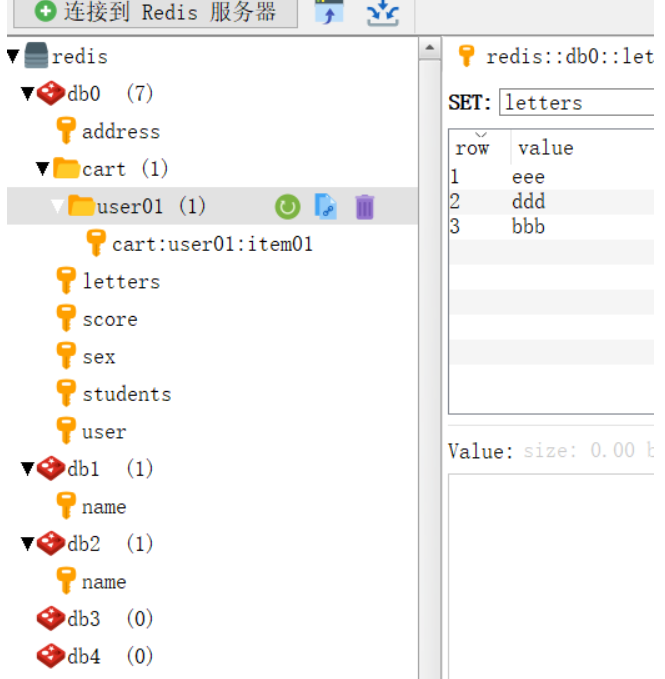Select the table cell eee

click(x=528, y=177)
